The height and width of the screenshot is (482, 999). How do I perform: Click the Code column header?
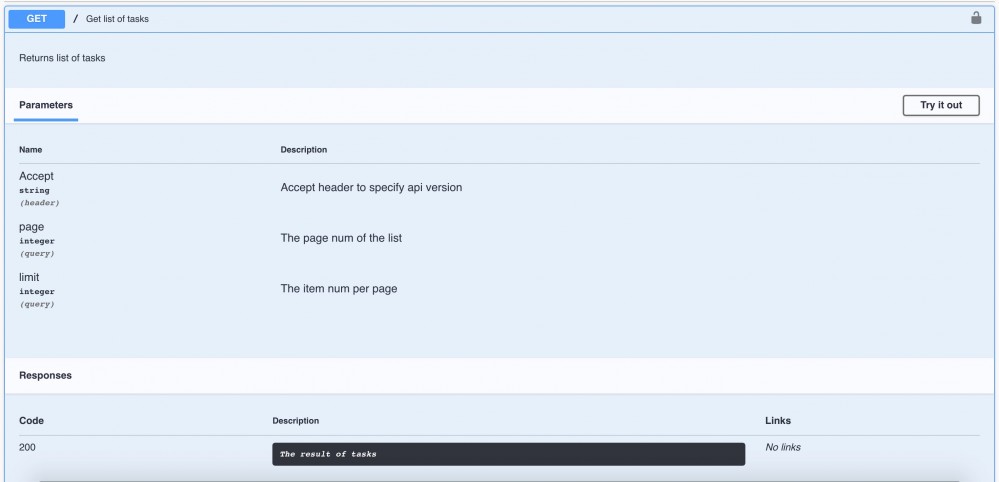click(x=31, y=421)
